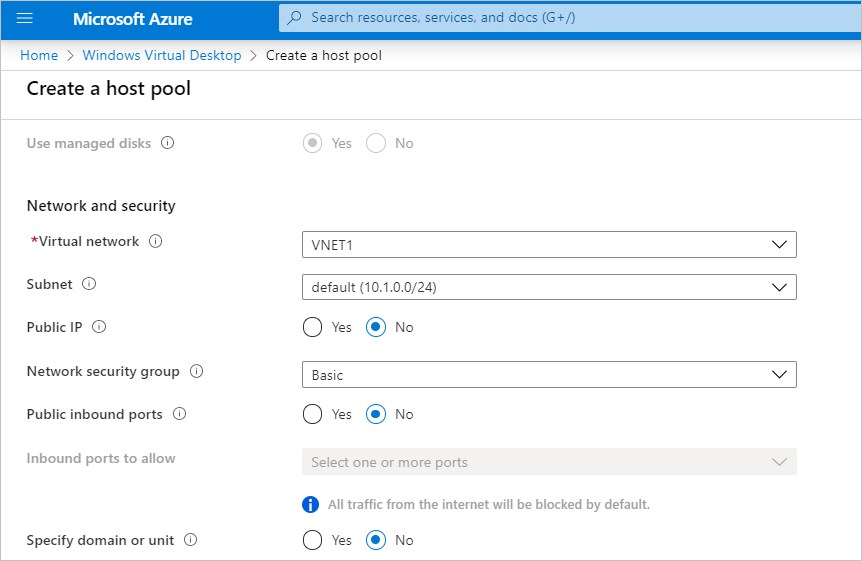Viewport: 862px width, 561px height.
Task: Click the Network and security section heading
Action: pos(101,206)
